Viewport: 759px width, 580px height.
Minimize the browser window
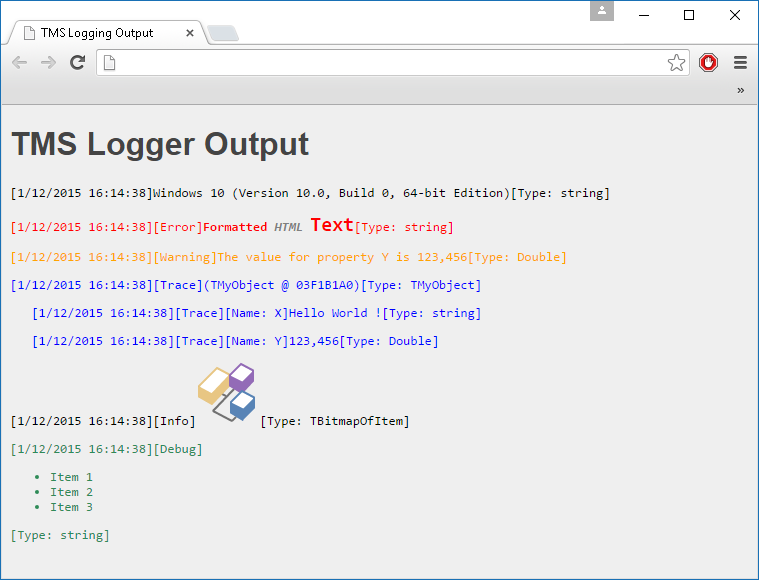643,15
